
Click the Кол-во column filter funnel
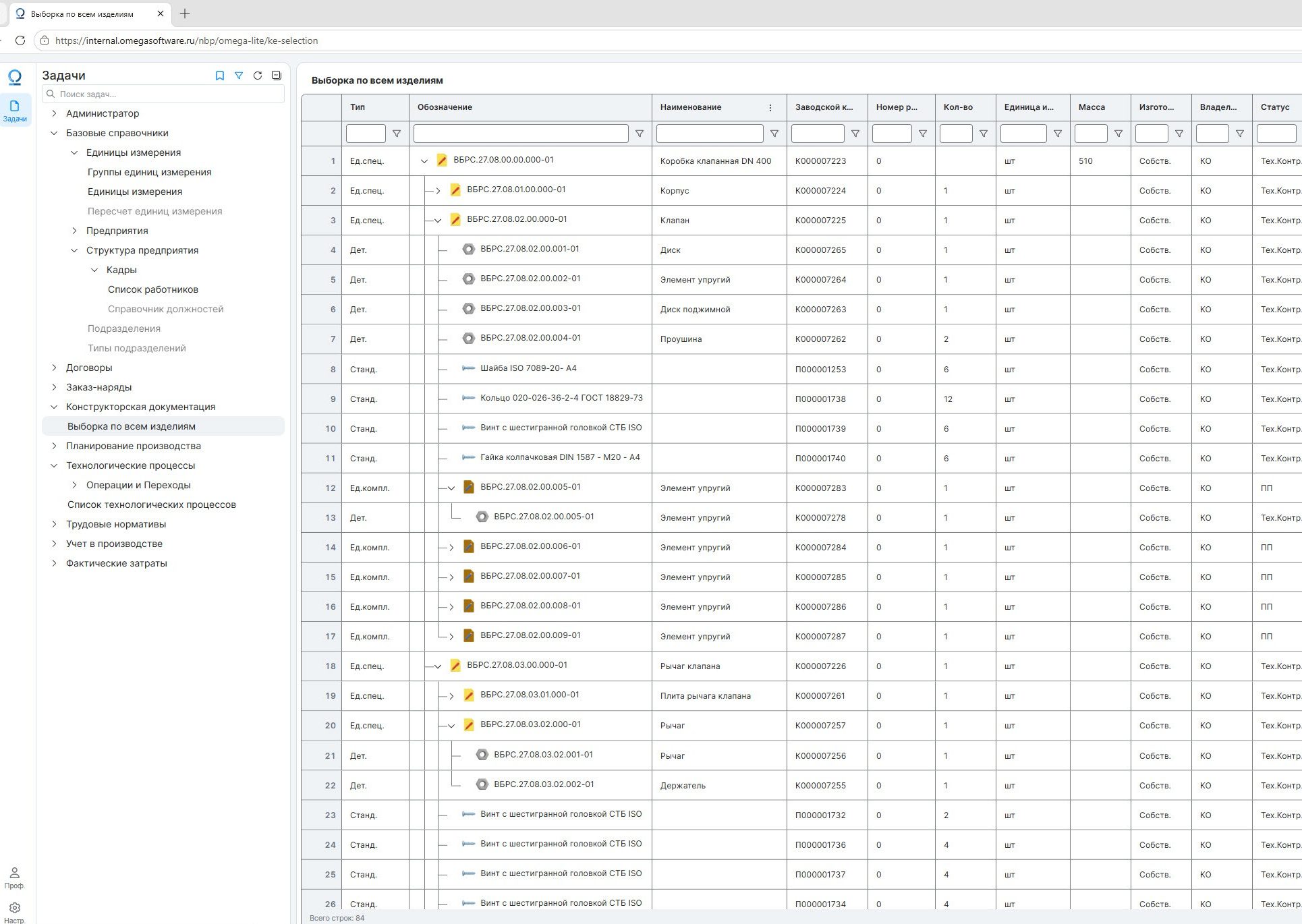click(x=984, y=134)
